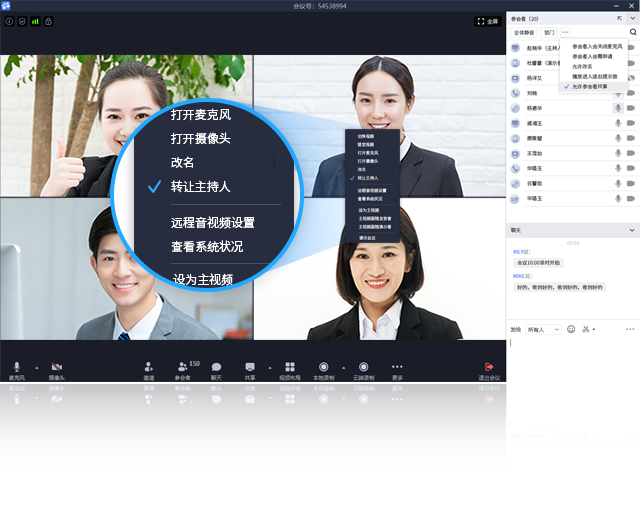Select bottom-left video tile of man

(x=126, y=269)
